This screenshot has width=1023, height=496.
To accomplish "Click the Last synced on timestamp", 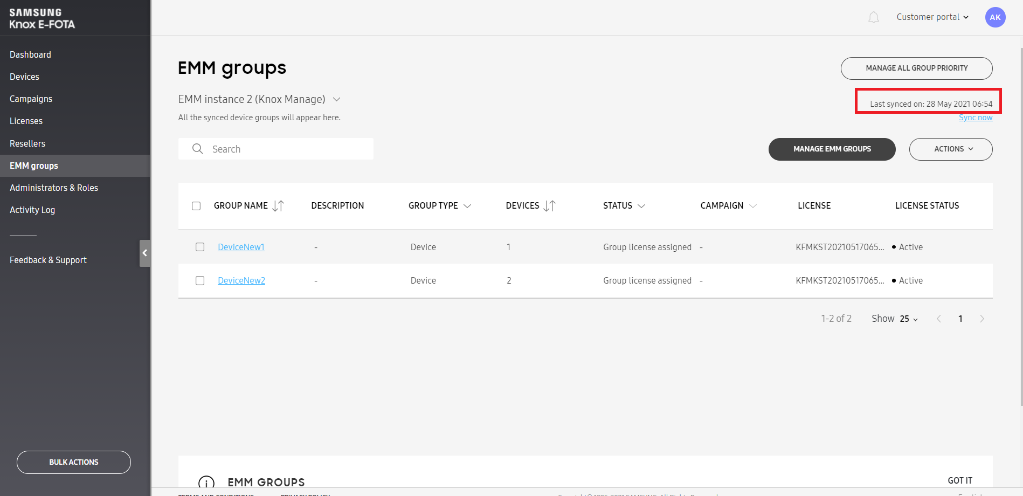I will [931, 104].
